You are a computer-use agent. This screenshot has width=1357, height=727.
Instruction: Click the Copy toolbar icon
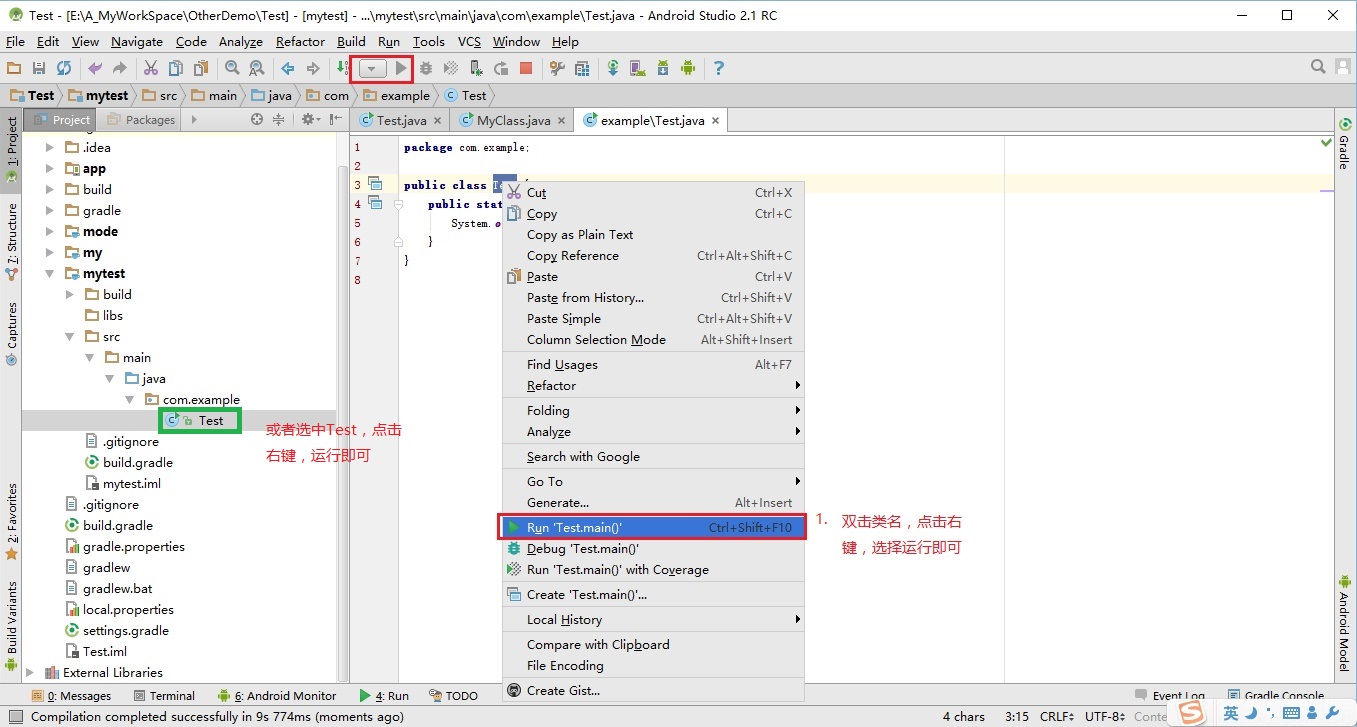click(176, 68)
